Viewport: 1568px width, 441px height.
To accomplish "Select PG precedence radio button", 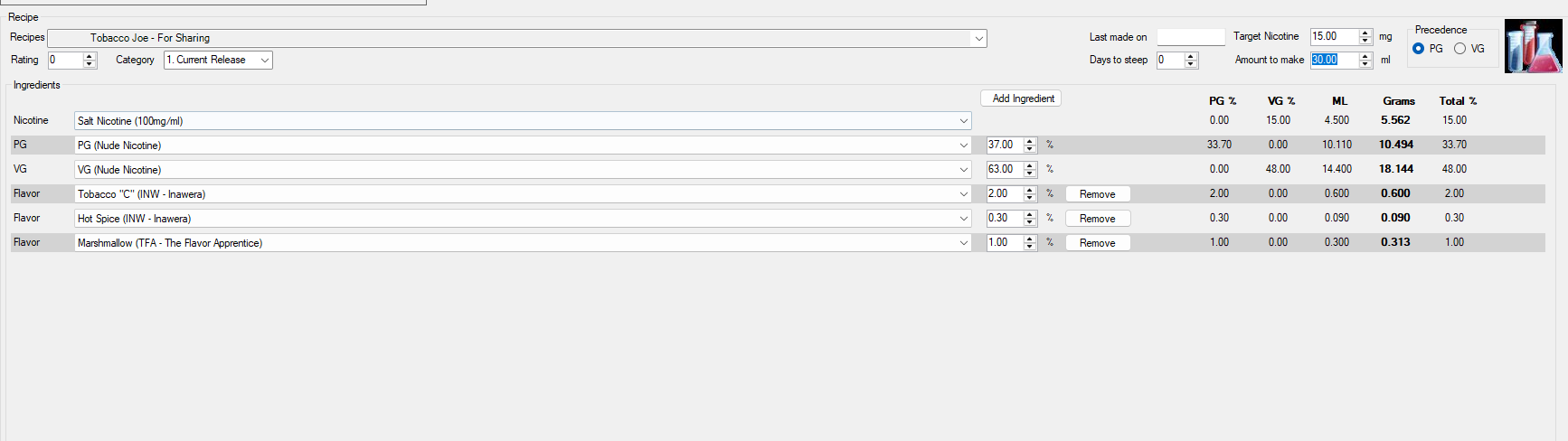I will tap(1418, 49).
